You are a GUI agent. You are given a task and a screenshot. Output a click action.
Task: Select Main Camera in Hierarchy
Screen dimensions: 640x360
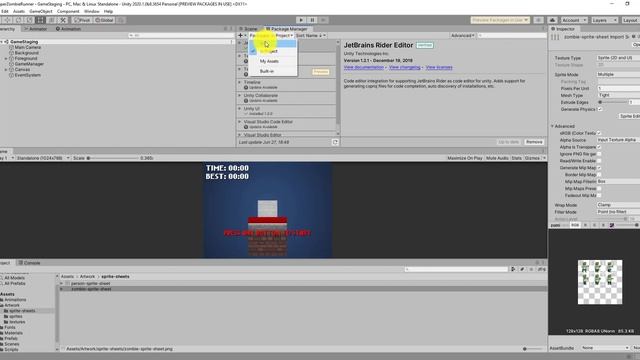[x=28, y=47]
